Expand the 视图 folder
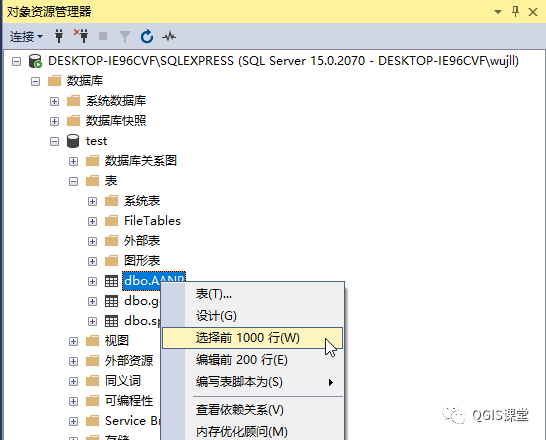The image size is (546, 440). pos(73,341)
